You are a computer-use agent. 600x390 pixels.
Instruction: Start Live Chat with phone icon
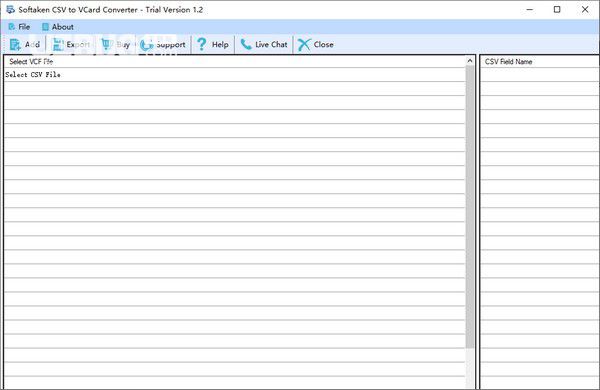click(246, 44)
